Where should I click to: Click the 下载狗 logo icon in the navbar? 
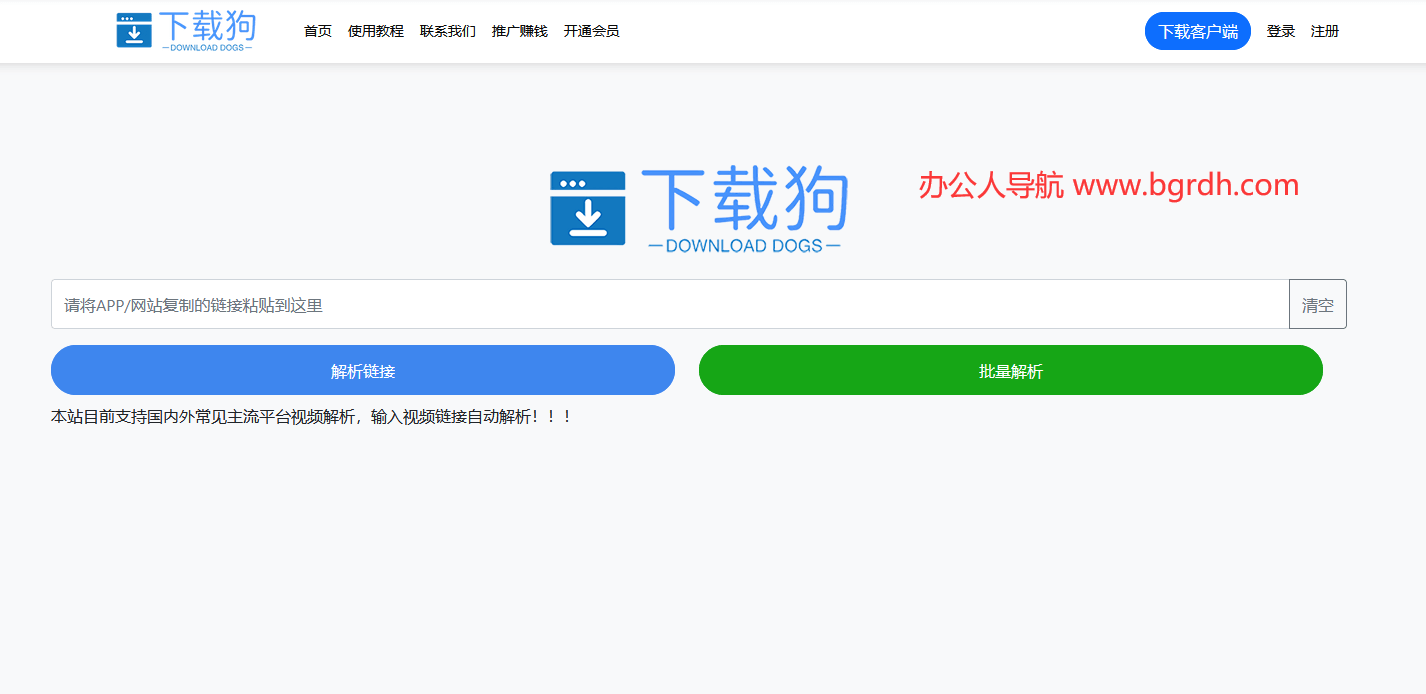[133, 28]
